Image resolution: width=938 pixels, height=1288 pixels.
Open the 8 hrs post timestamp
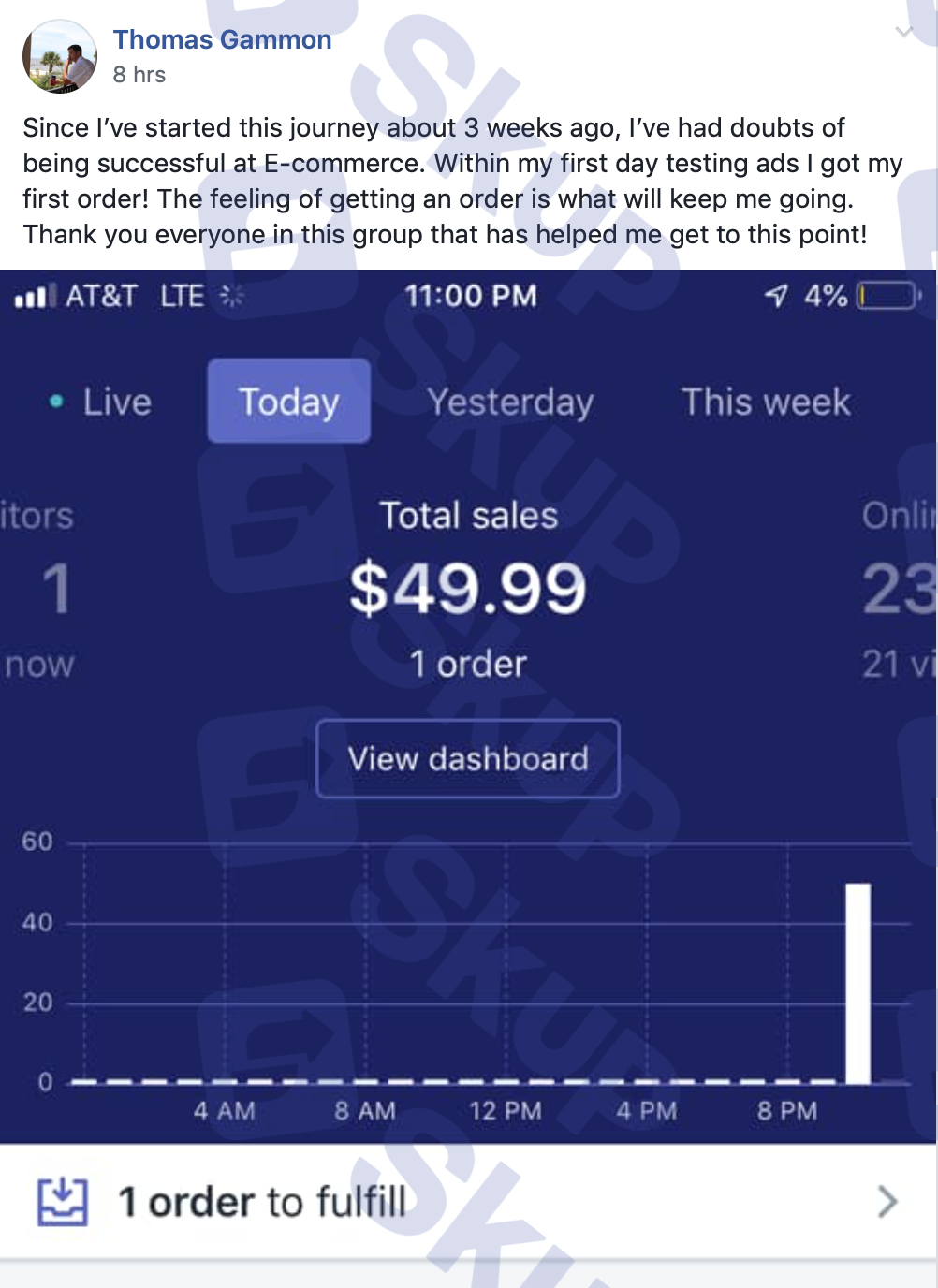pyautogui.click(x=139, y=75)
